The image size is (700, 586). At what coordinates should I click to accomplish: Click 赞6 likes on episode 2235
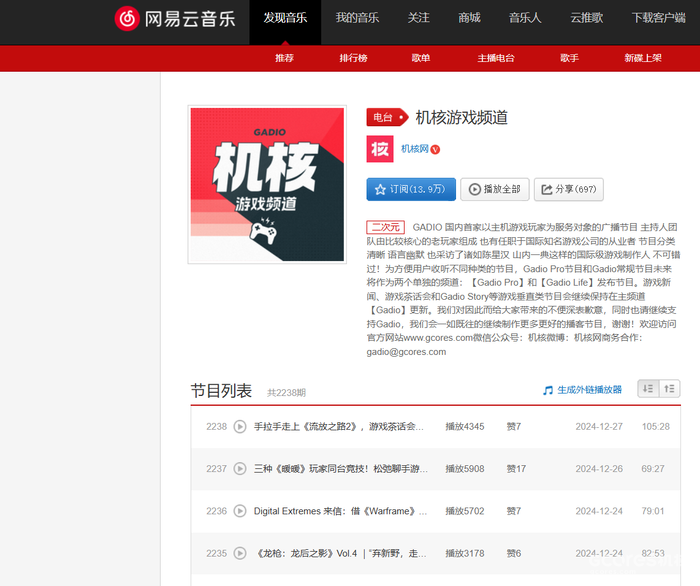[514, 553]
